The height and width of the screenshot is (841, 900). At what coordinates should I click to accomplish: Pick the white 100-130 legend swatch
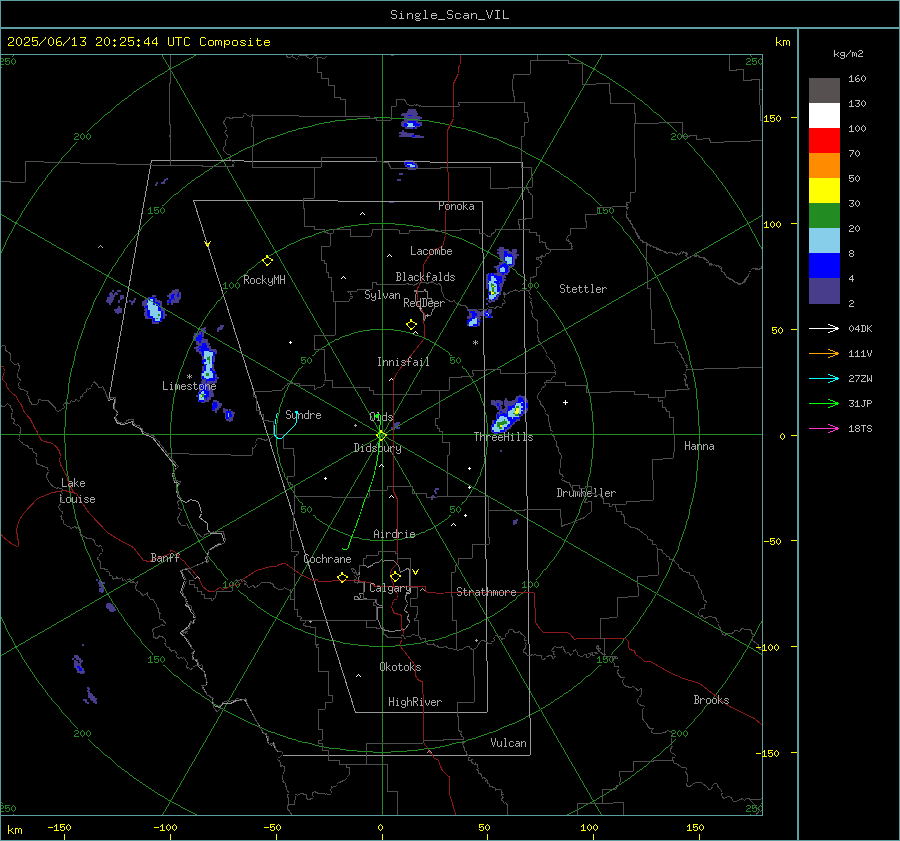point(824,116)
